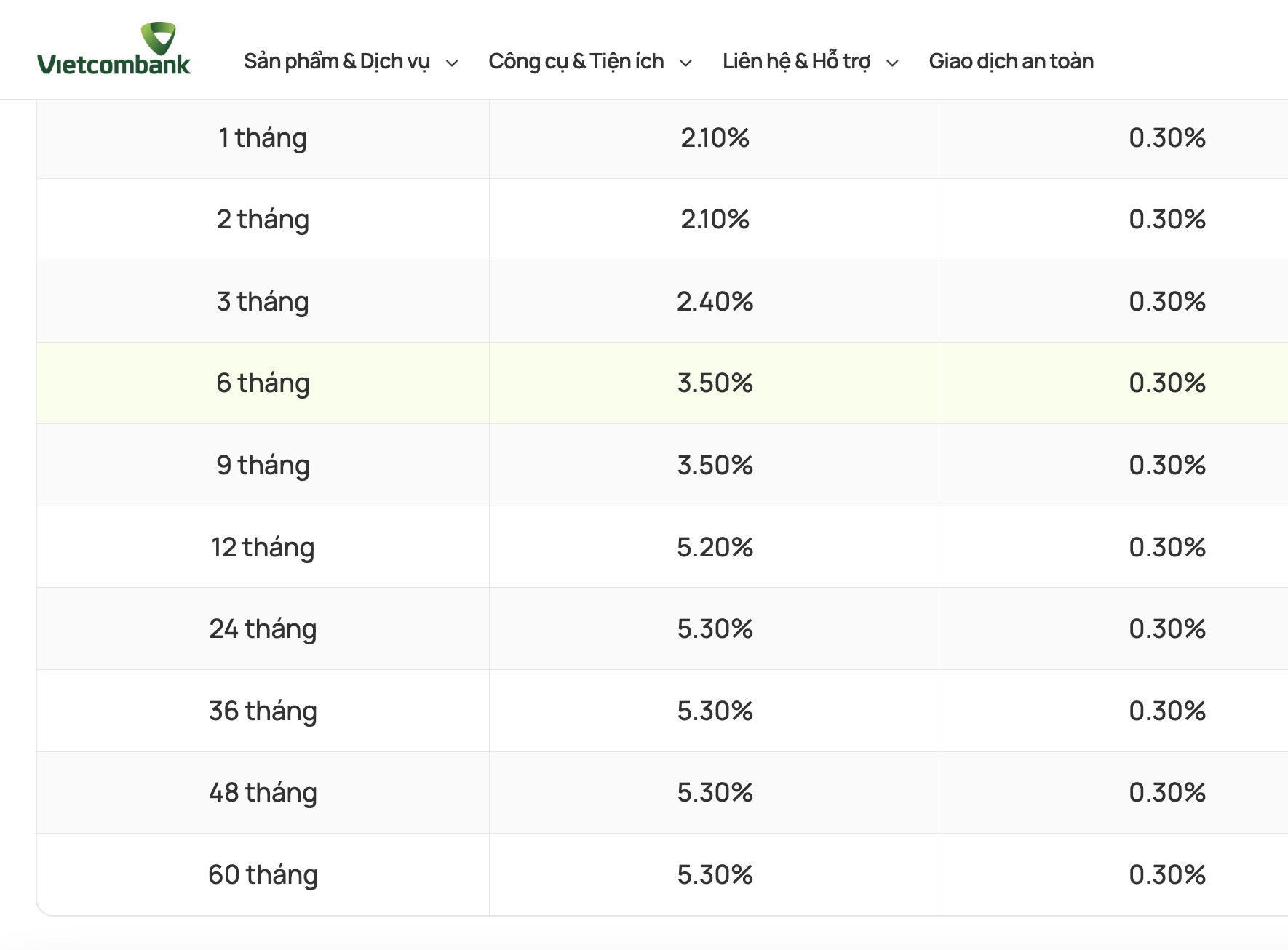Screen dimensions: 1288x950
Task: Open the Sản phẩm & Dịch vụ menu
Action: click(x=336, y=62)
